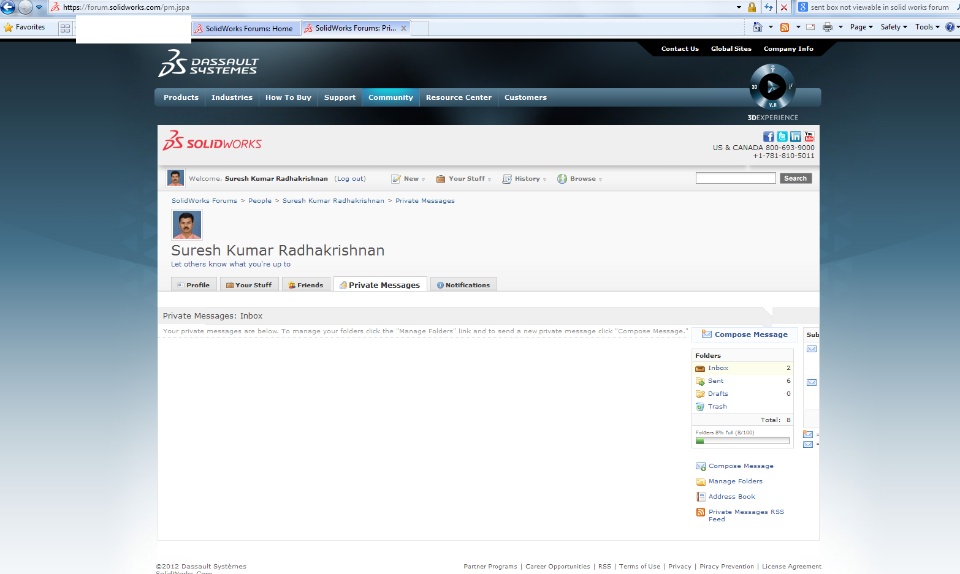Open the YouTube social icon
The width and height of the screenshot is (960, 574).
[x=809, y=136]
